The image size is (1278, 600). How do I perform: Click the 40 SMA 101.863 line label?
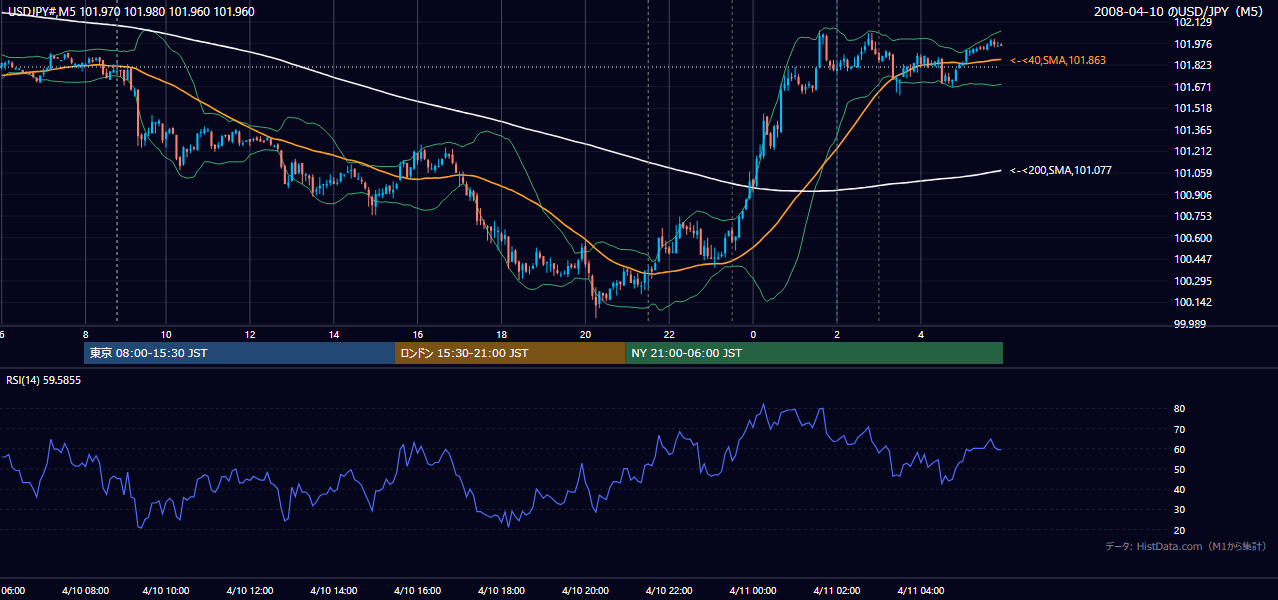pyautogui.click(x=1058, y=60)
